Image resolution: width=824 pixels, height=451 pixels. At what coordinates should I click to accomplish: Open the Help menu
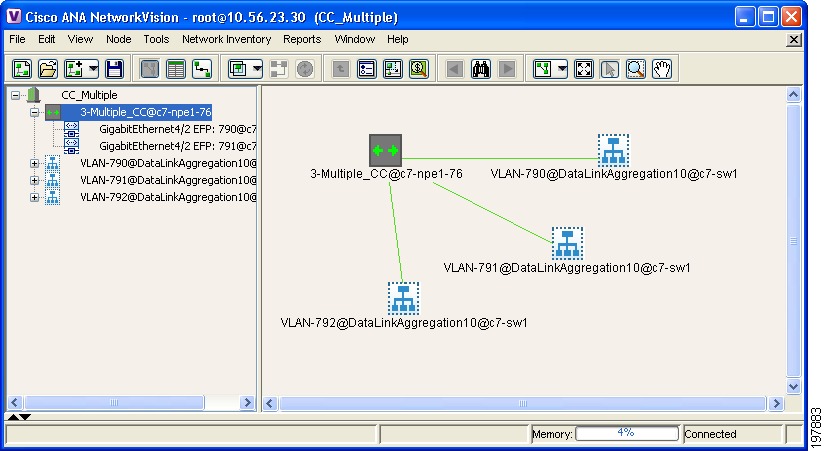[398, 39]
